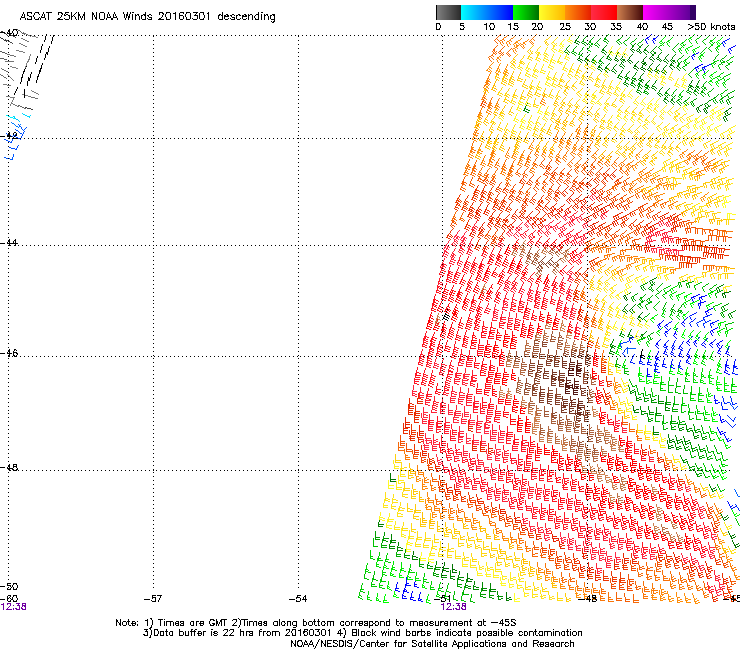740x650 pixels.
Task: Click the '-51' longitude axis label
Action: pyautogui.click(x=442, y=599)
